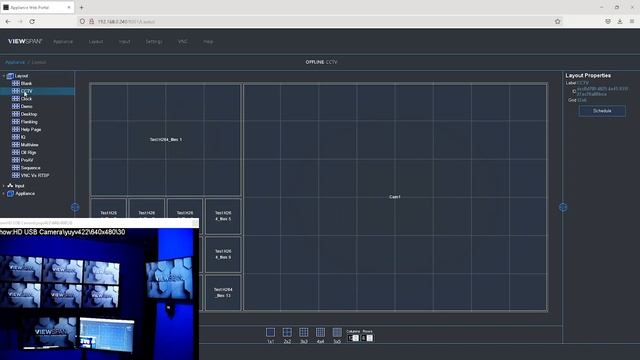Click the Layout root folder icon
Screen dimensions: 640x360
(x=10, y=76)
